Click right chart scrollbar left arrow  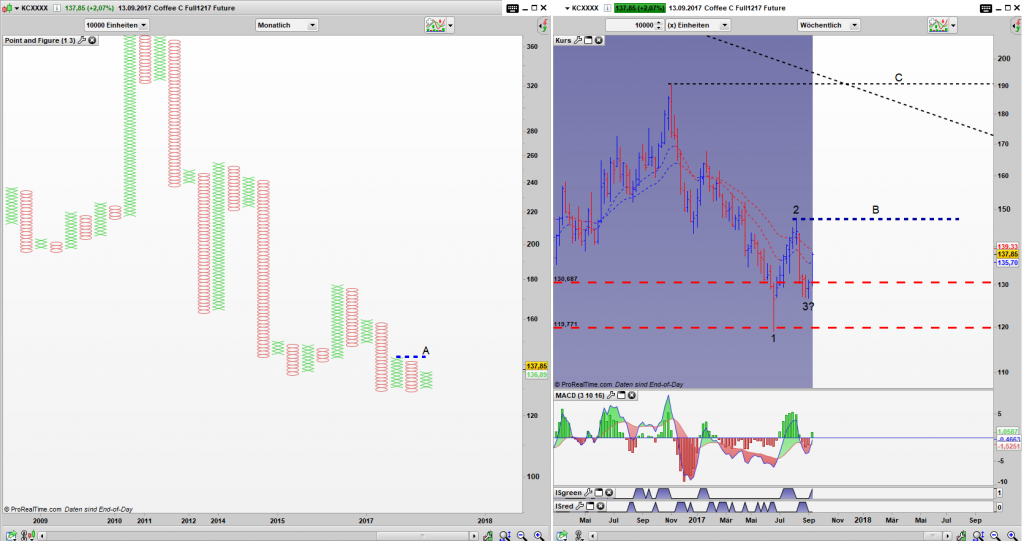[x=593, y=536]
